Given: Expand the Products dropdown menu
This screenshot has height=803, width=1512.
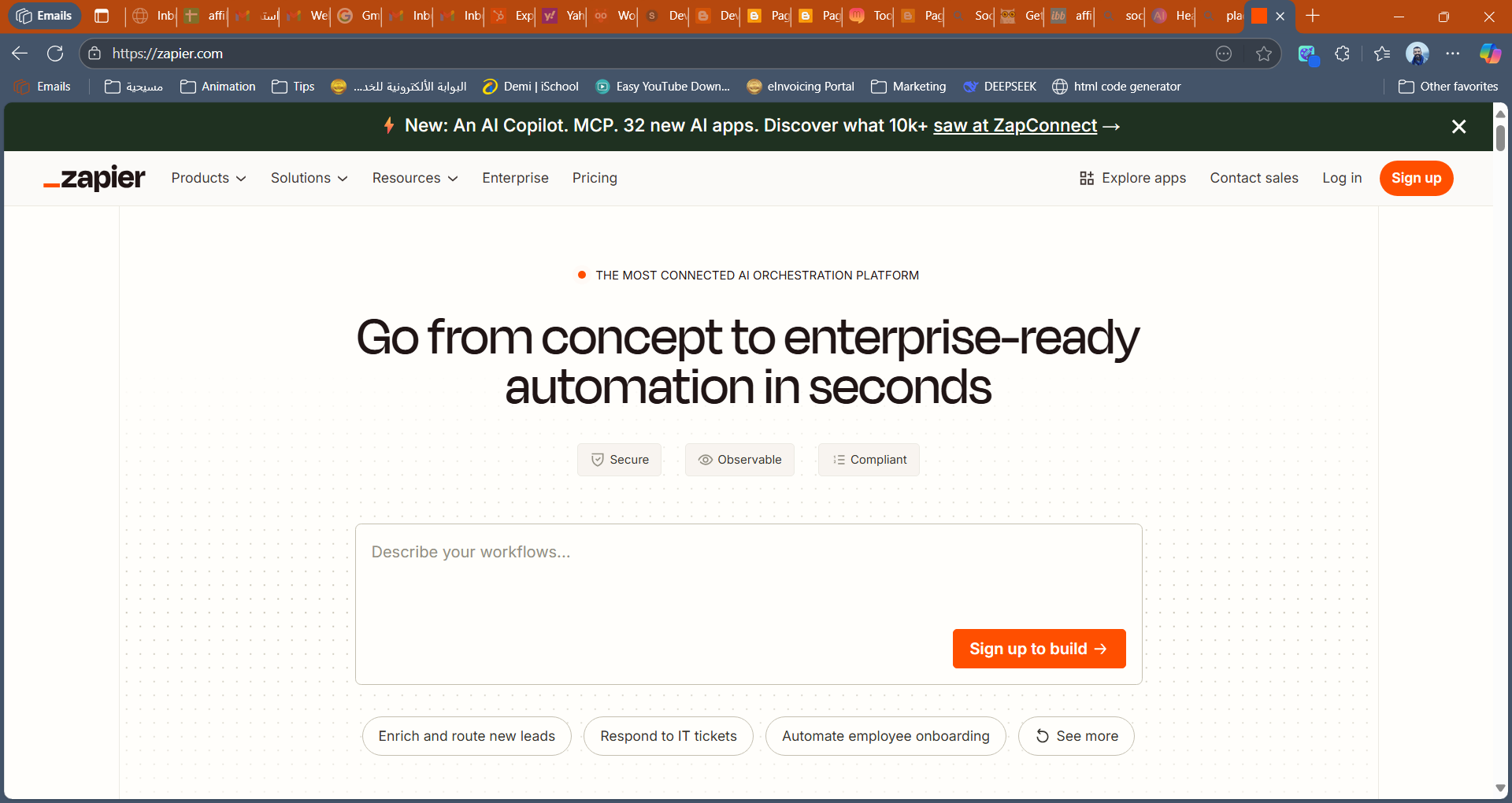Looking at the screenshot, I should pyautogui.click(x=209, y=178).
